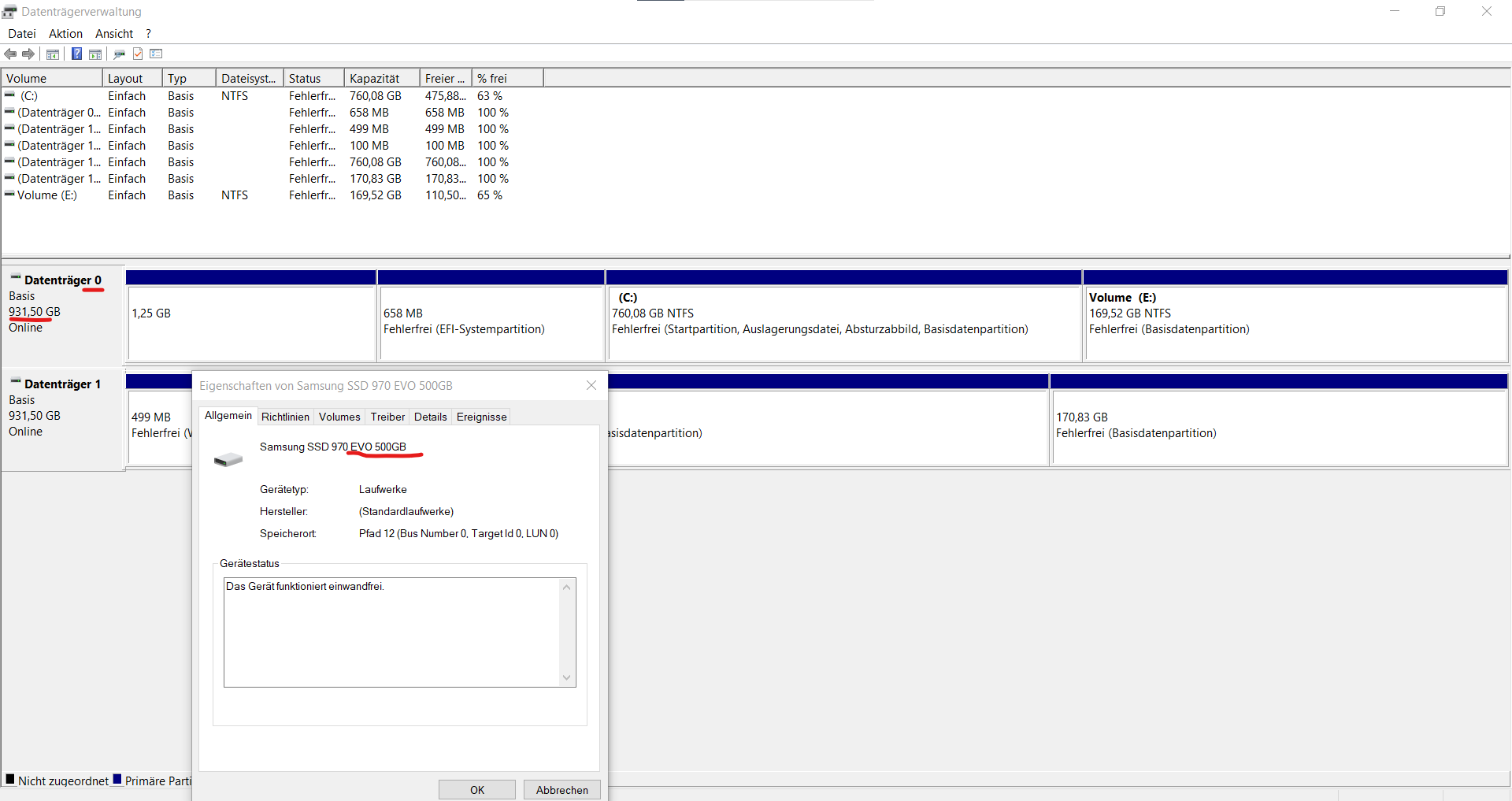Click the disk icon beside Datenträger 0 label
Image resolution: width=1512 pixels, height=801 pixels.
point(16,277)
